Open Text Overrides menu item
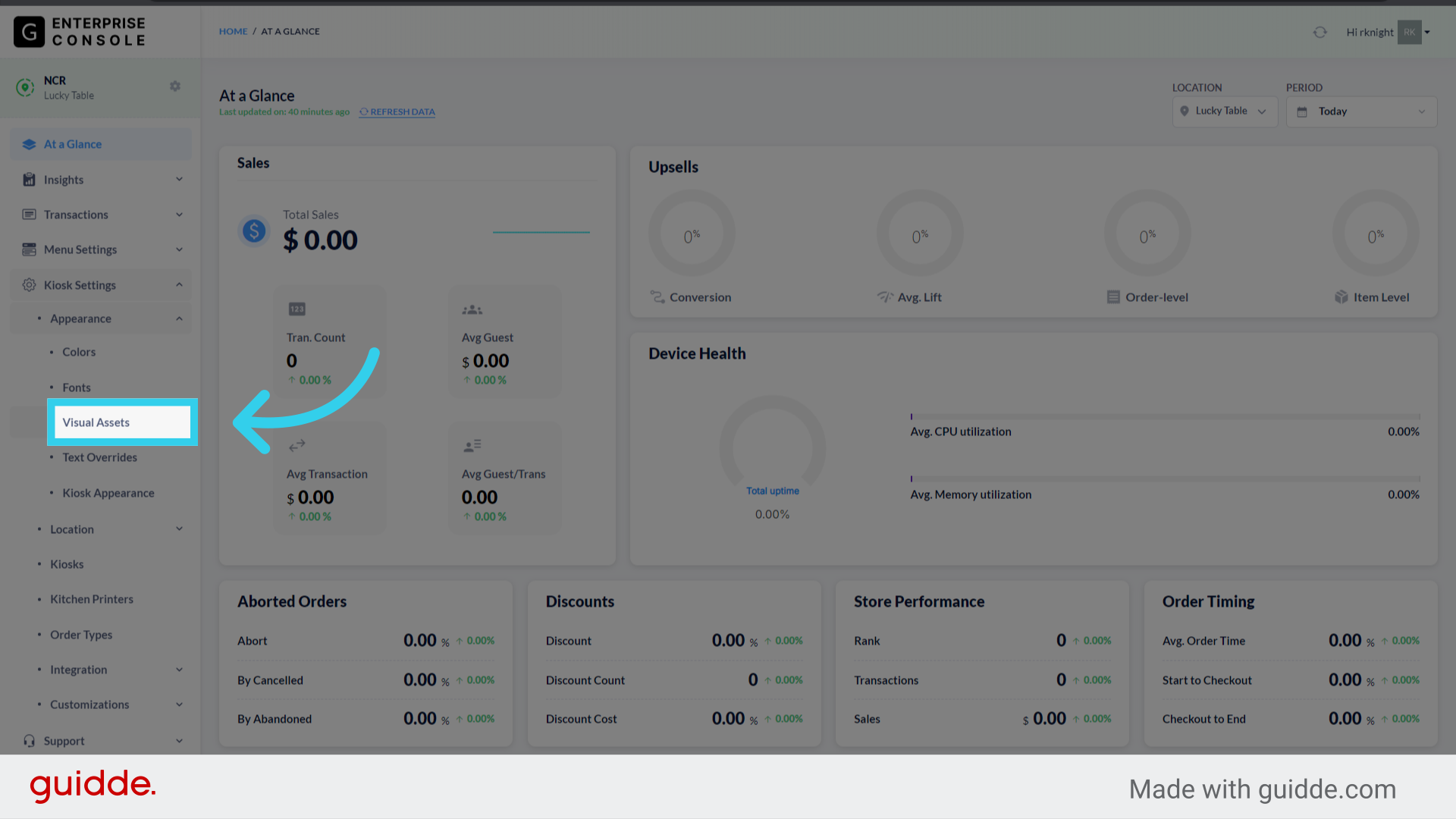The height and width of the screenshot is (819, 1456). tap(100, 457)
